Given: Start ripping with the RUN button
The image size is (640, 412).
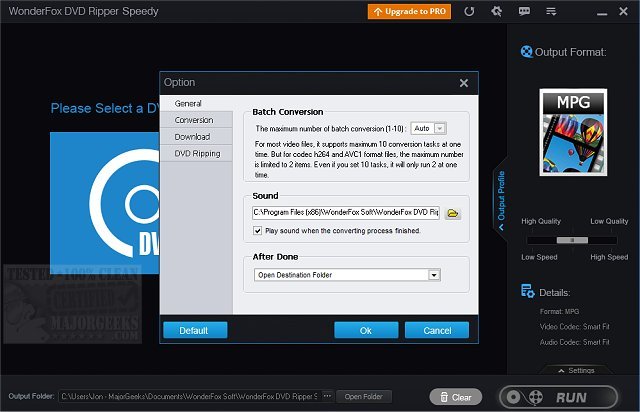Looking at the screenshot, I should pos(559,397).
